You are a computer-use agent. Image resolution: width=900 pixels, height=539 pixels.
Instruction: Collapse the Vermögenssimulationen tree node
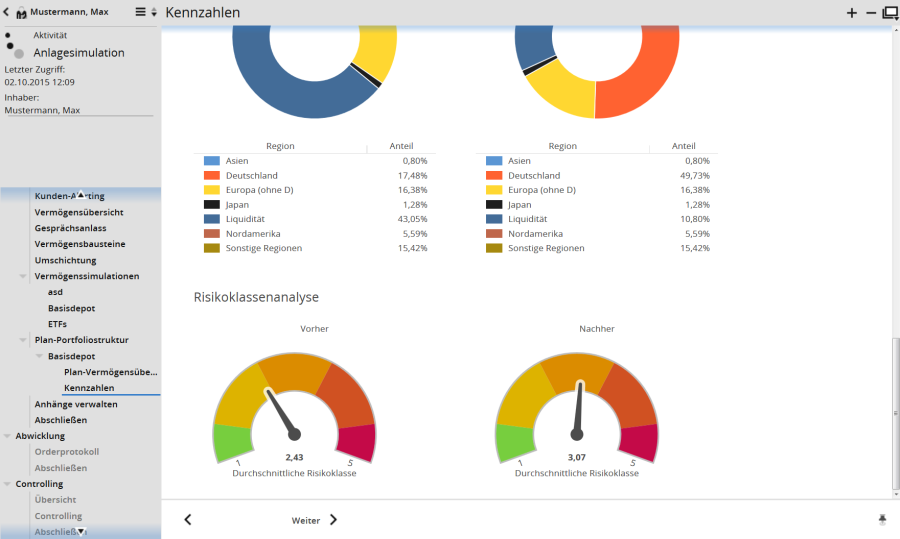tap(23, 276)
